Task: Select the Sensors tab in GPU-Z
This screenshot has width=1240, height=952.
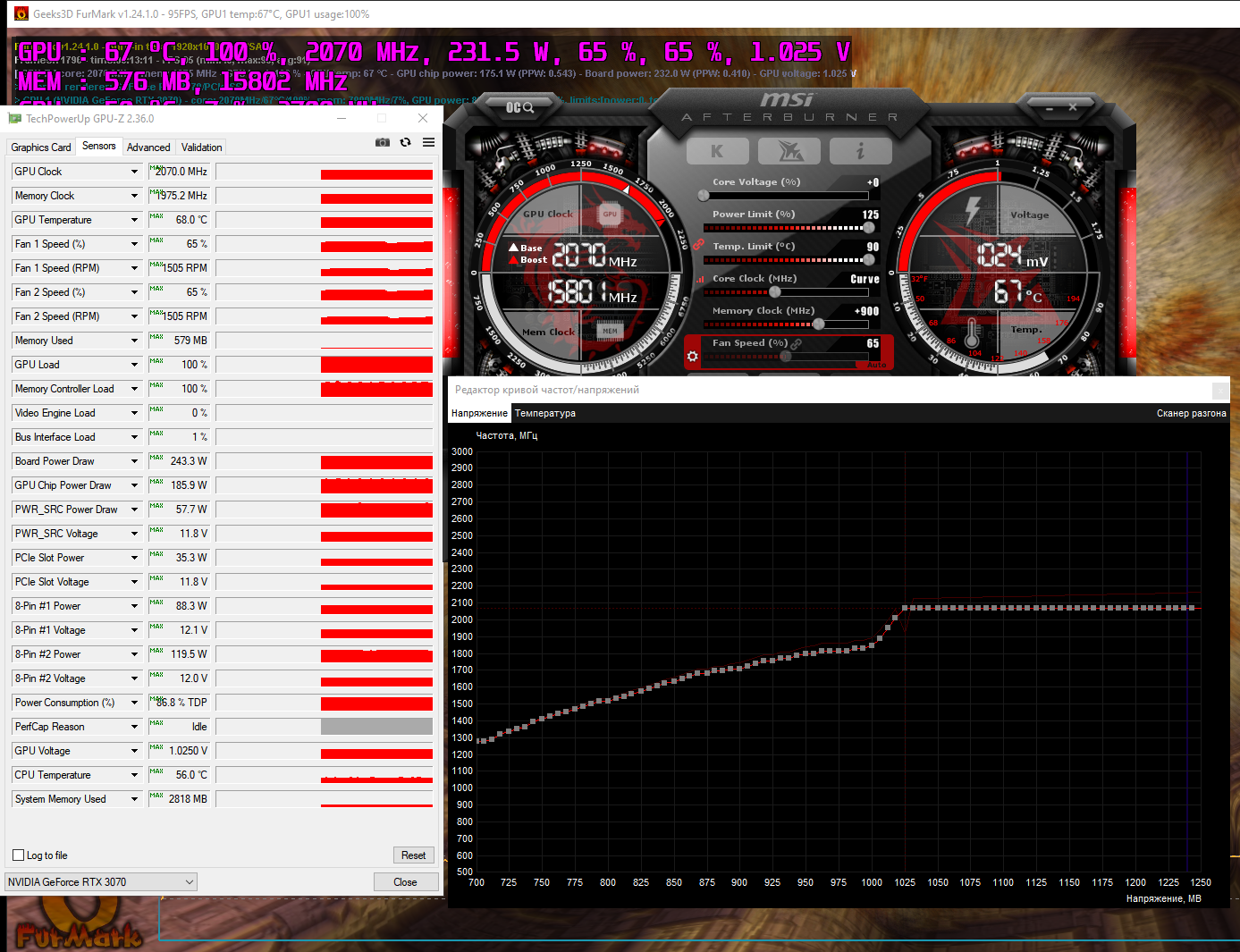Action: click(99, 147)
